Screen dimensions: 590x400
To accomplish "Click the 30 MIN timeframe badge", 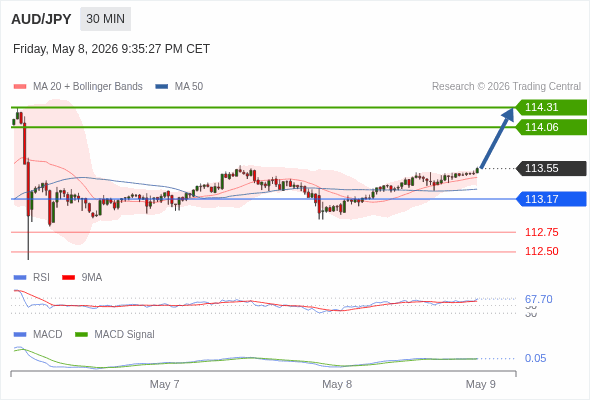I will [105, 19].
